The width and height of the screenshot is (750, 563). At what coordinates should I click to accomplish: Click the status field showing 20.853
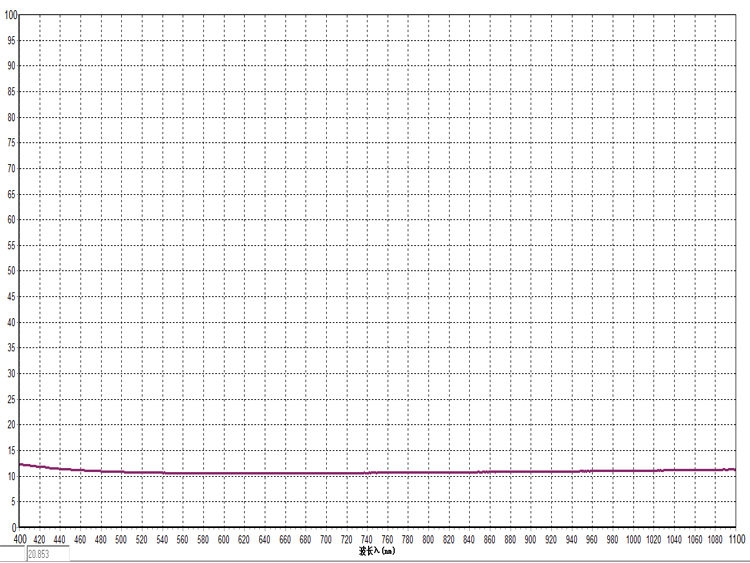click(48, 554)
